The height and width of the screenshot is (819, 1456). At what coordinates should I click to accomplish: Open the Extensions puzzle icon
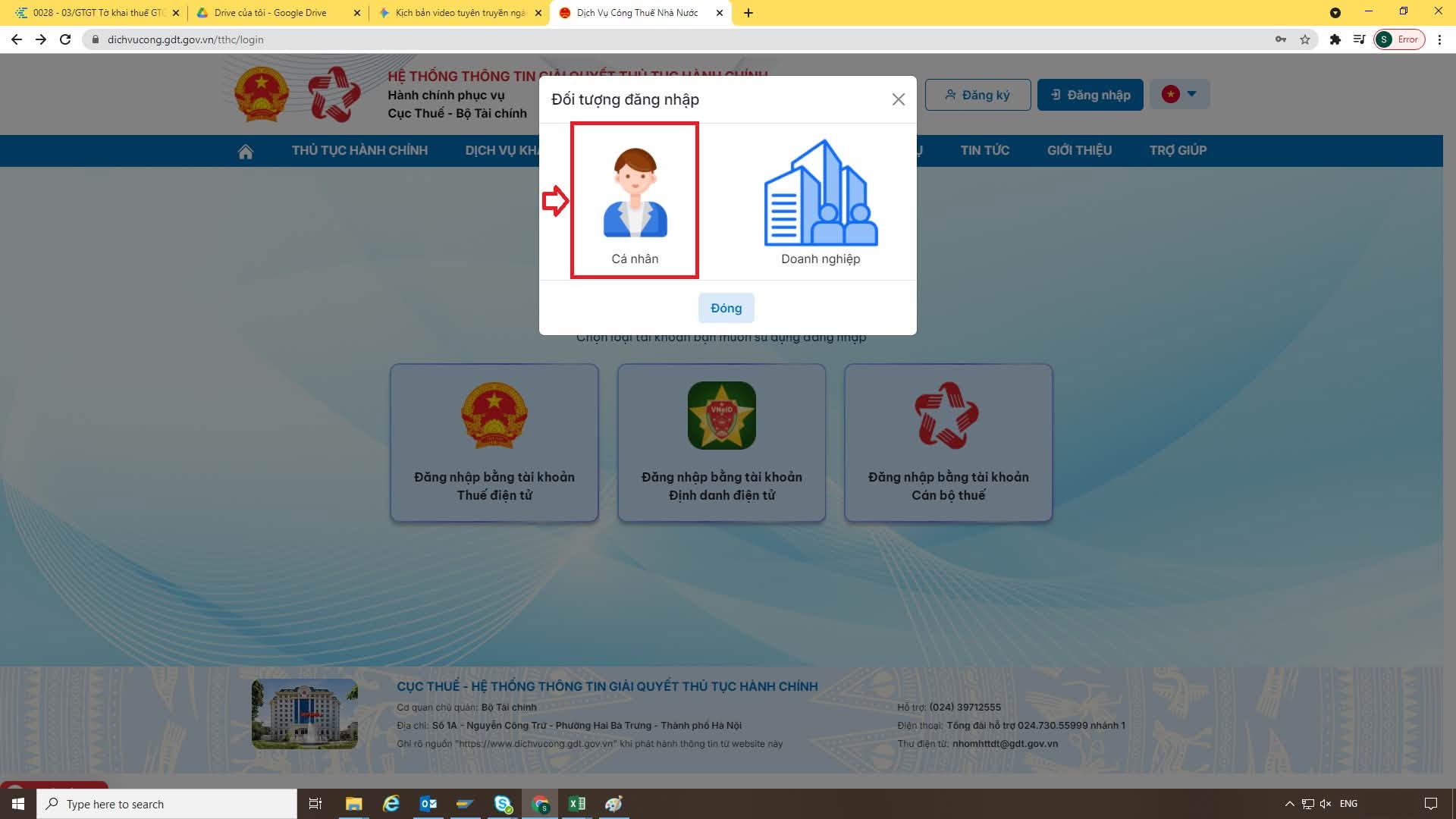click(1335, 39)
